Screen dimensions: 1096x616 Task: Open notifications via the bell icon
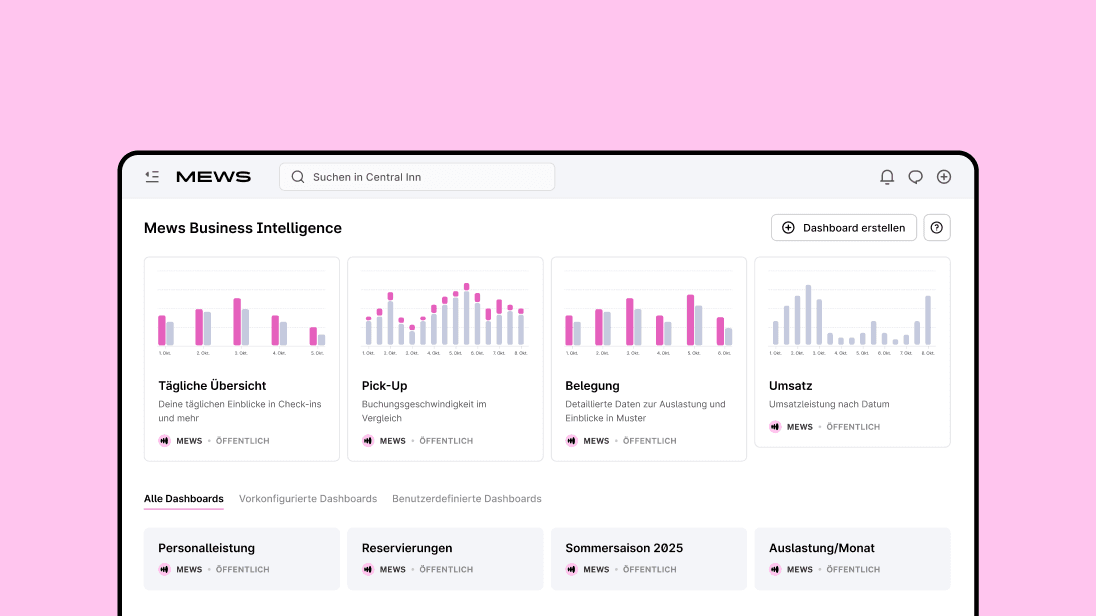887,176
